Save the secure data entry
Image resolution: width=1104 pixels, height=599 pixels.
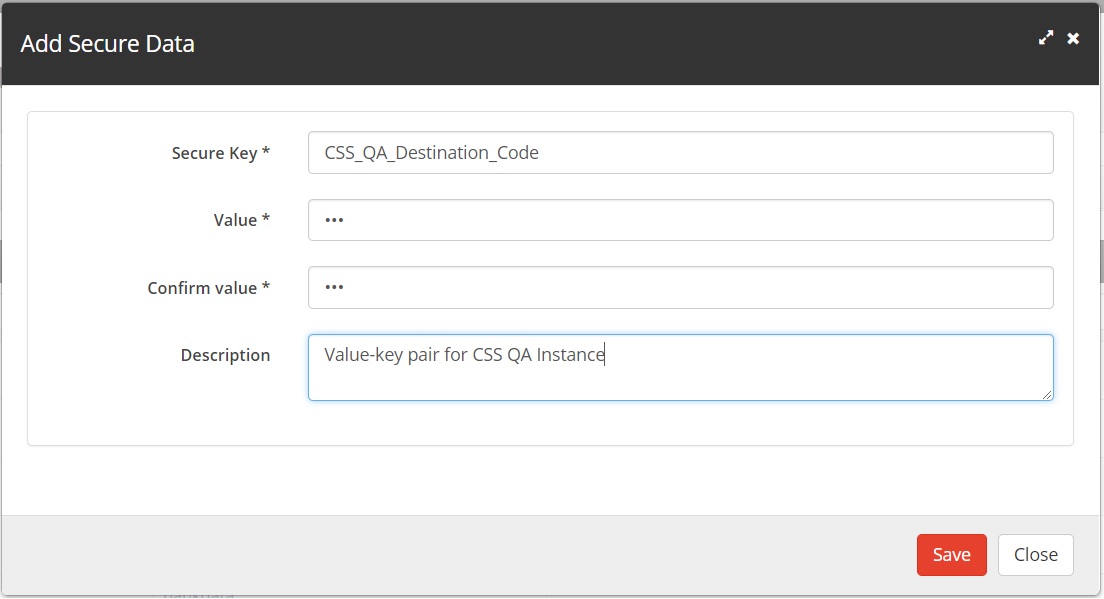point(951,555)
